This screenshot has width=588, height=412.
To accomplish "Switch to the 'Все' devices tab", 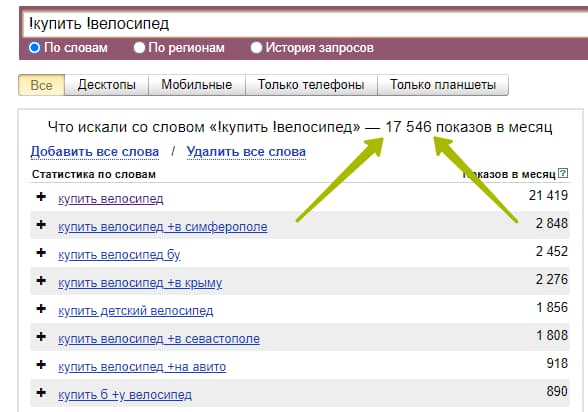I will [41, 85].
